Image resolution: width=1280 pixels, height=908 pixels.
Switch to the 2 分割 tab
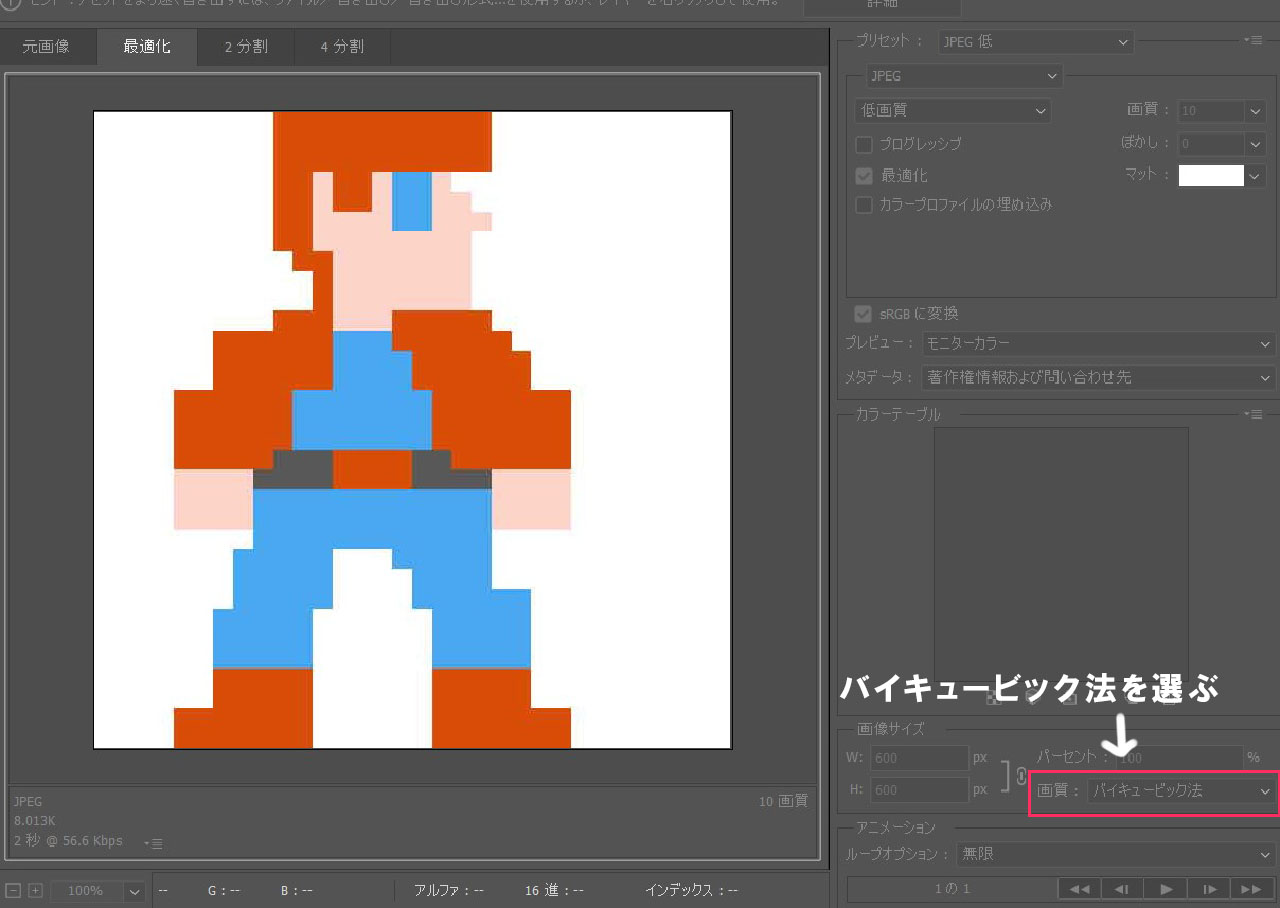pyautogui.click(x=245, y=47)
